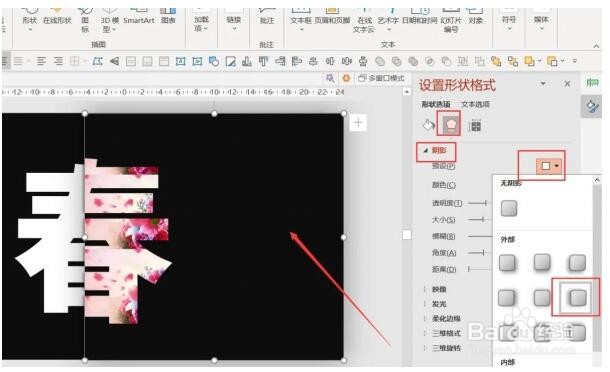The height and width of the screenshot is (372, 610).
Task: Select the Effects pentagon icon
Action: coord(450,125)
